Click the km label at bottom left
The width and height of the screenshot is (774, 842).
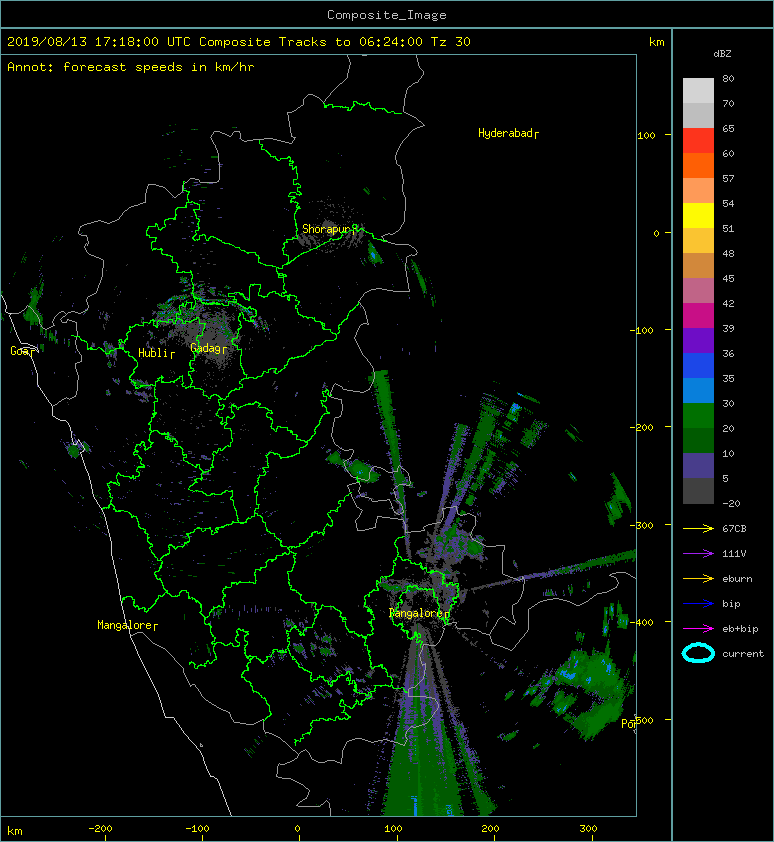tap(15, 831)
